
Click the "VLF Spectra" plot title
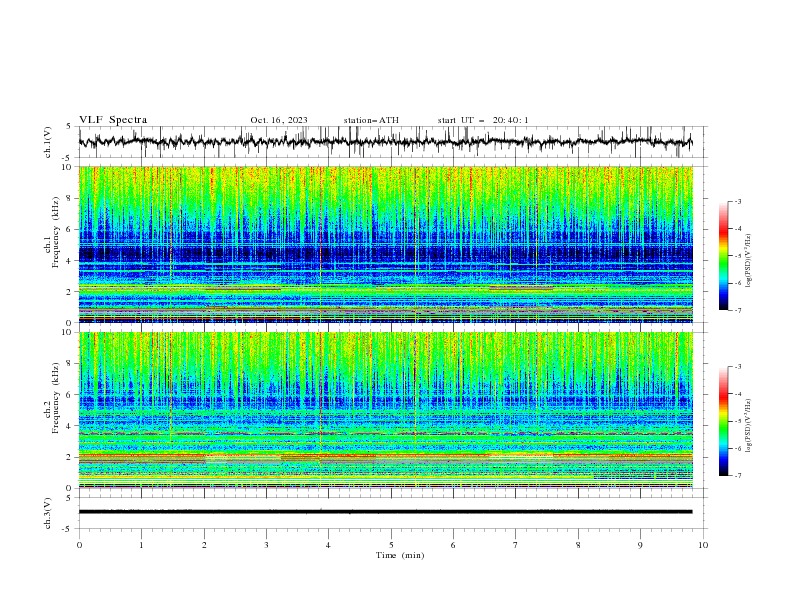(113, 120)
